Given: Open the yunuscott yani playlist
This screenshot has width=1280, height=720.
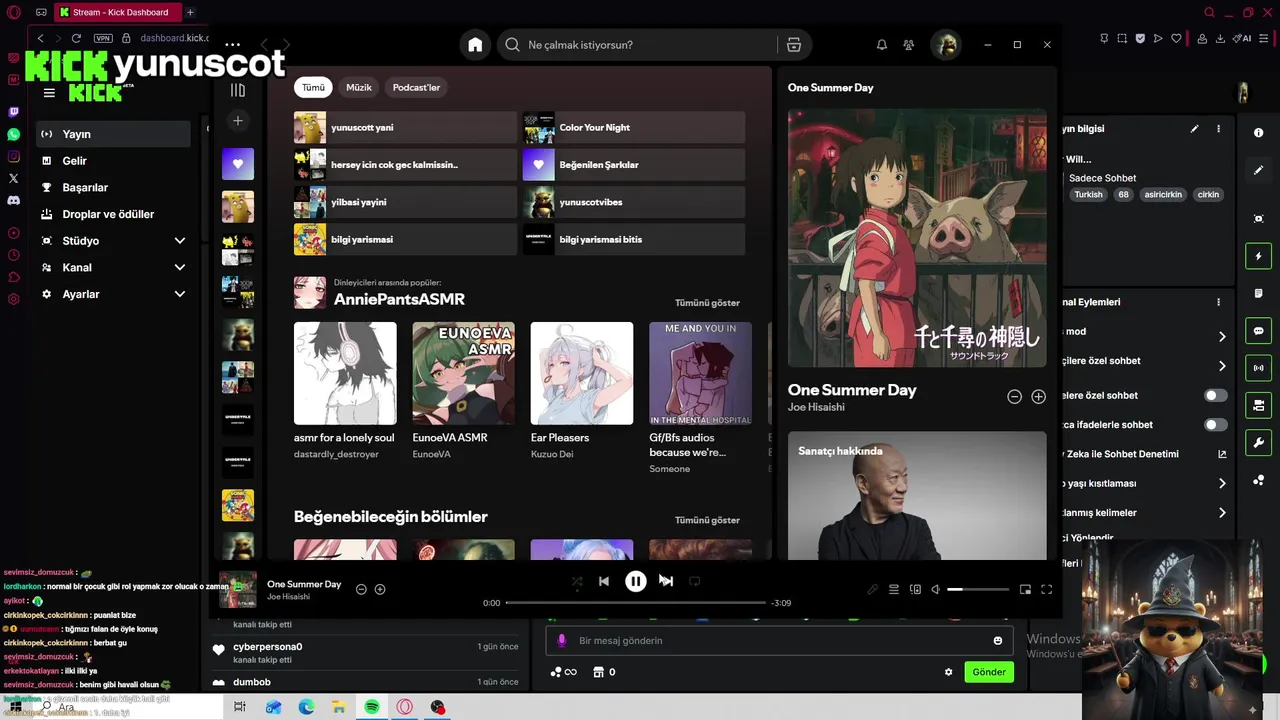Looking at the screenshot, I should [x=405, y=128].
